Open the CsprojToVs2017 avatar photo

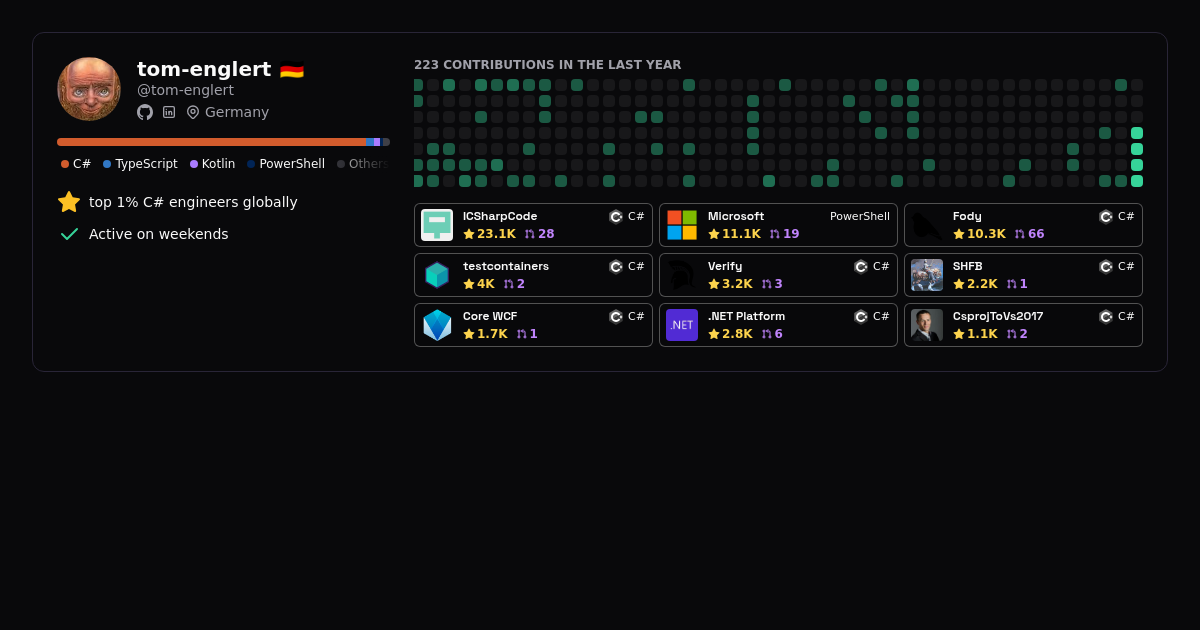tap(927, 325)
